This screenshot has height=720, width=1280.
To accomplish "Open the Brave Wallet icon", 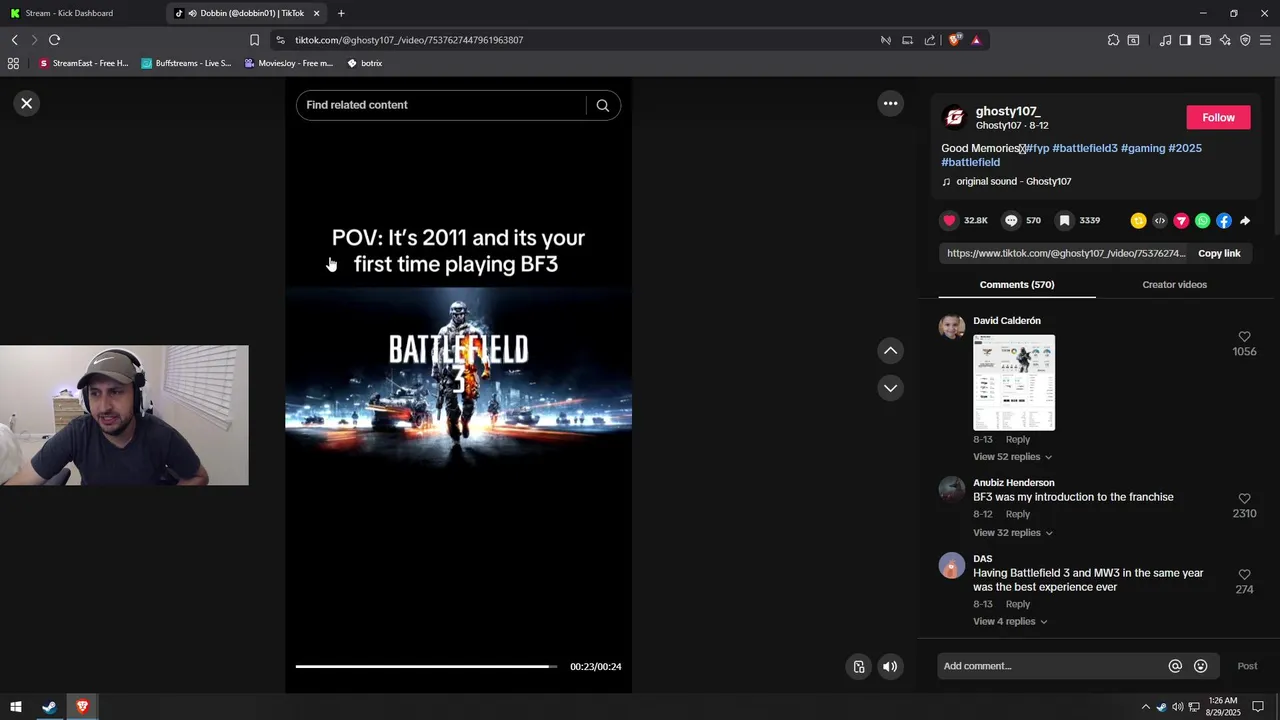I will pyautogui.click(x=1205, y=40).
